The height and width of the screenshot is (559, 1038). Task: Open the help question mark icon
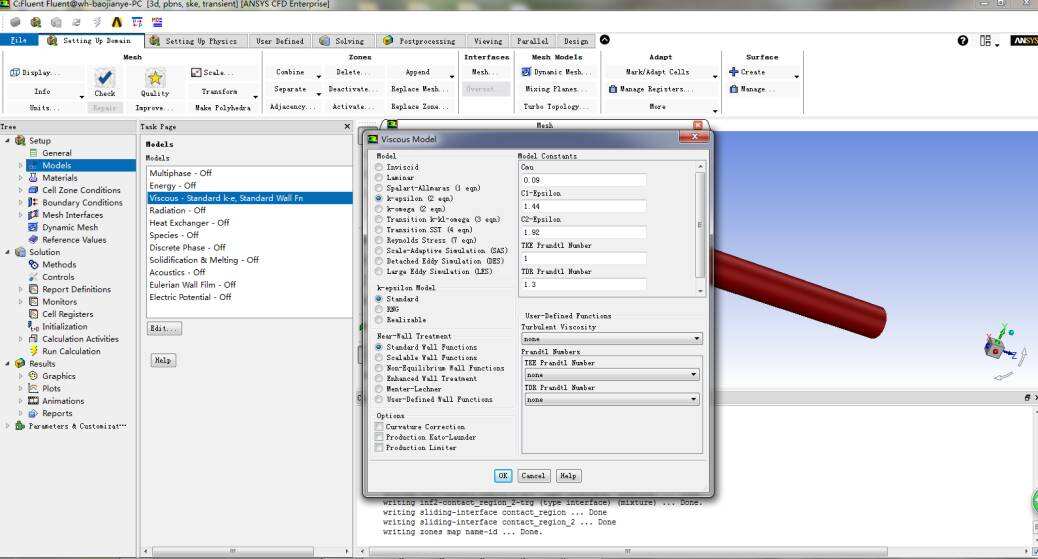tap(963, 40)
